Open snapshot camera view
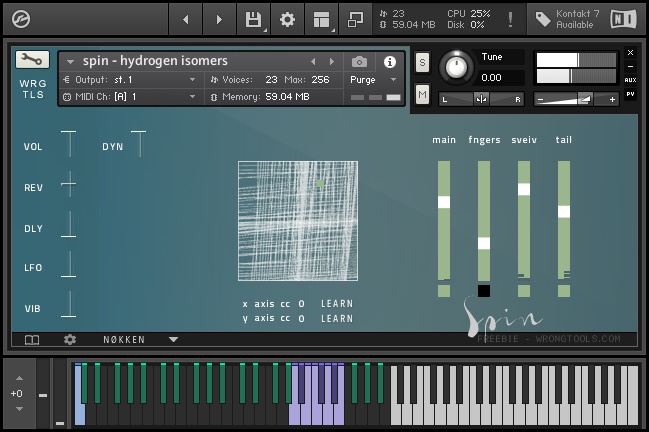649x432 pixels. tap(359, 62)
